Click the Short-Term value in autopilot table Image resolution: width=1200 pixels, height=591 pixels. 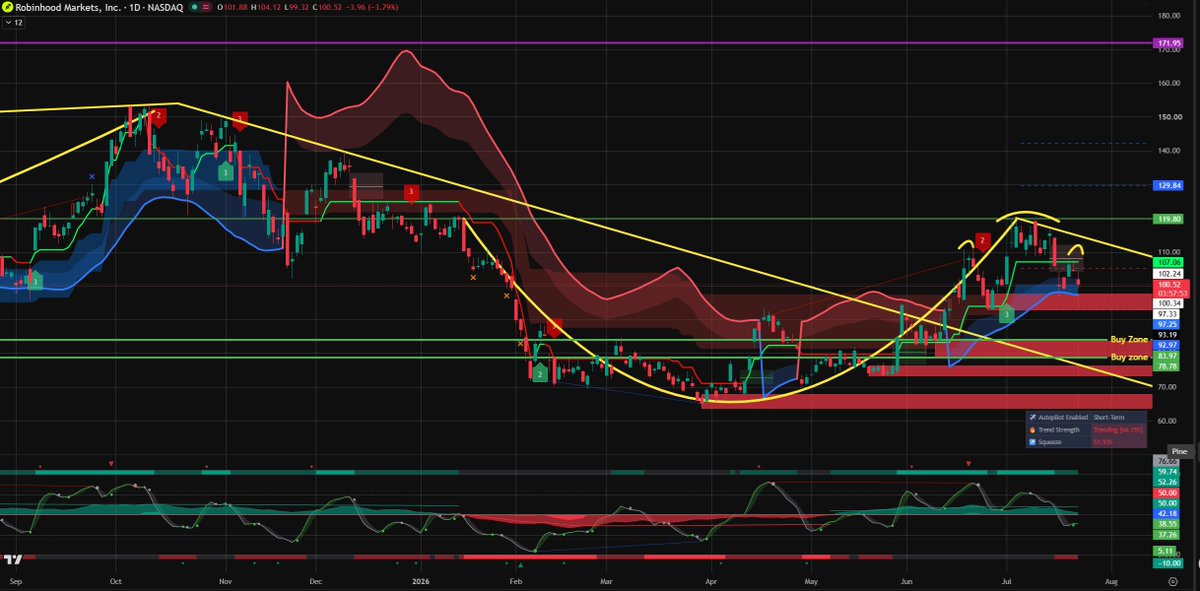1109,417
